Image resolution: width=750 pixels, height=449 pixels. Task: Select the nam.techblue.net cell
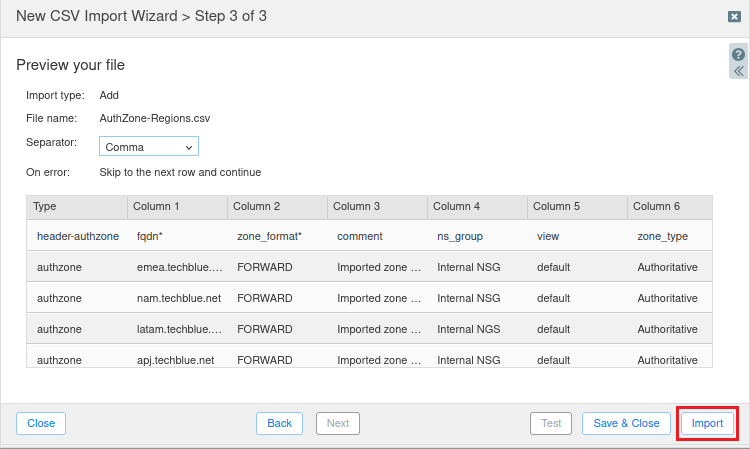pyautogui.click(x=175, y=298)
